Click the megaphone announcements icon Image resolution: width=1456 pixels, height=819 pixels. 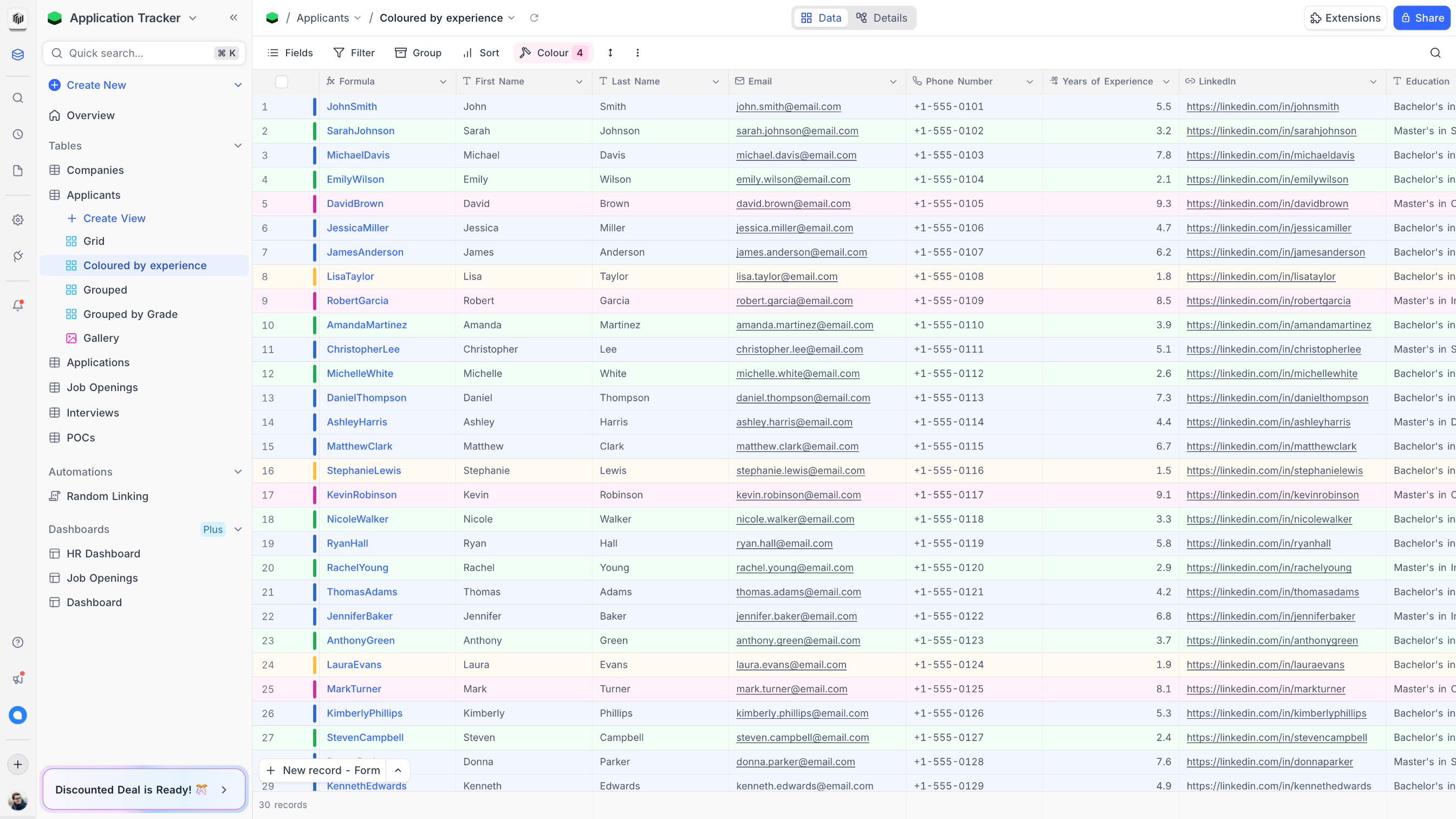coord(18,678)
